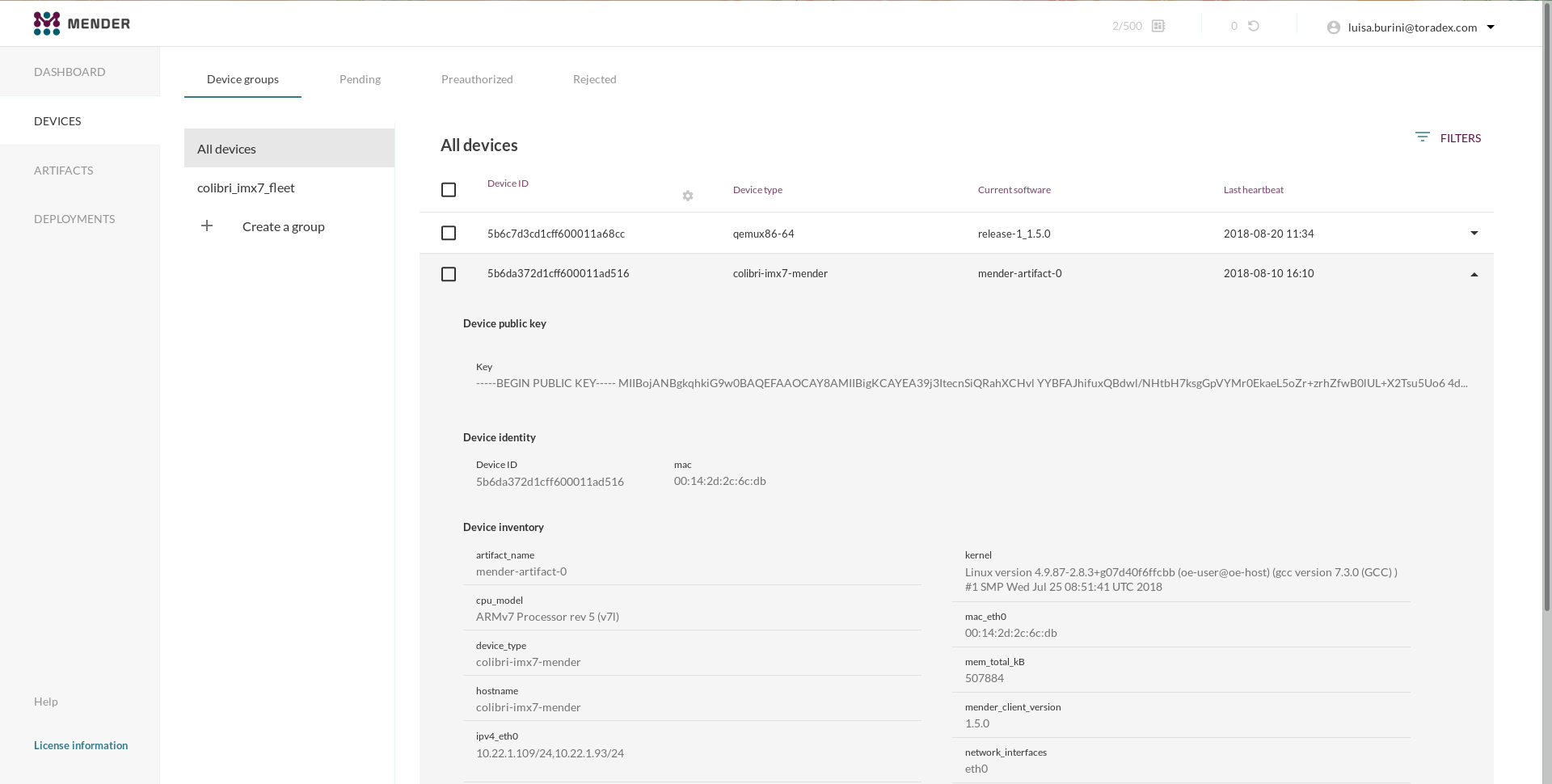Click the deployments in progress refresh icon
The image size is (1552, 784).
coord(1254,26)
